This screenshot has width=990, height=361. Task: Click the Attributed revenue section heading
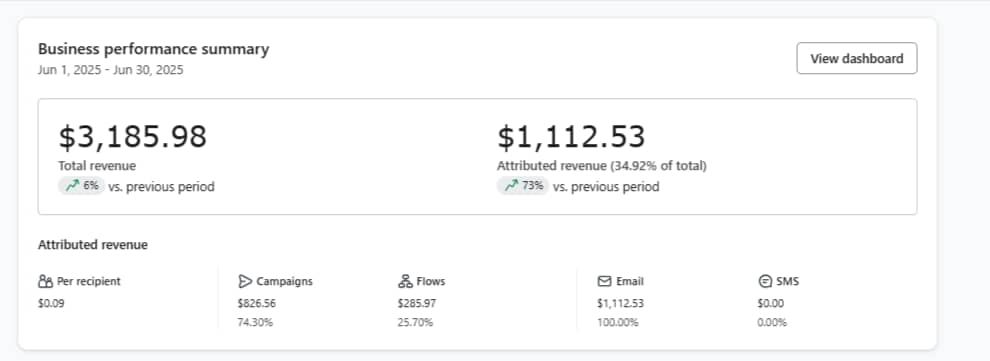tap(93, 245)
